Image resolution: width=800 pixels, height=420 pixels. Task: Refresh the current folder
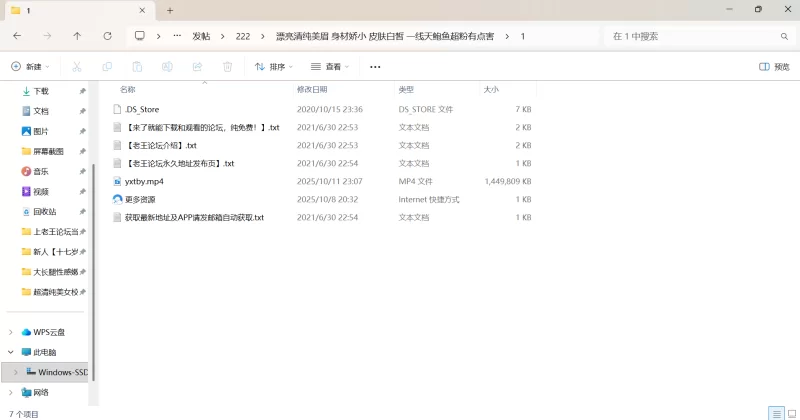[x=107, y=36]
